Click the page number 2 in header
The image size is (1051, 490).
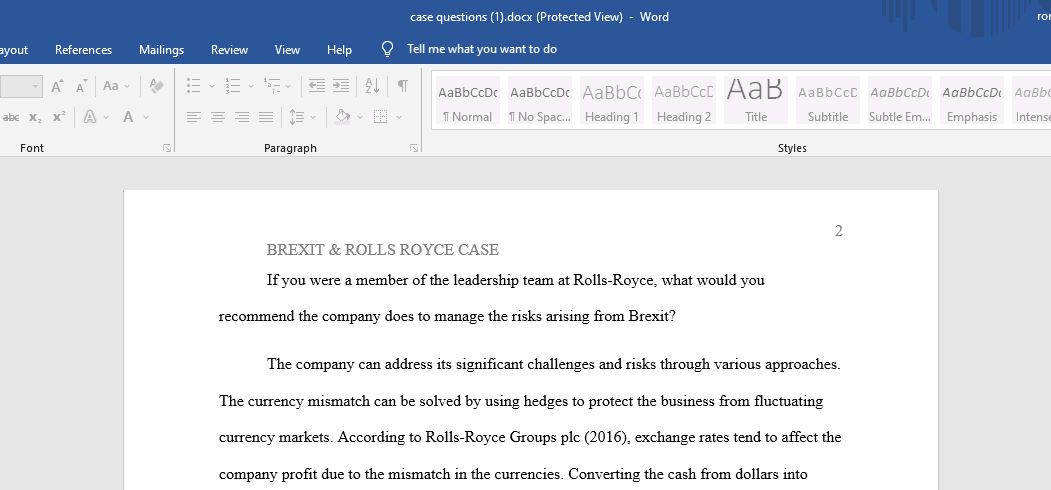coord(839,231)
